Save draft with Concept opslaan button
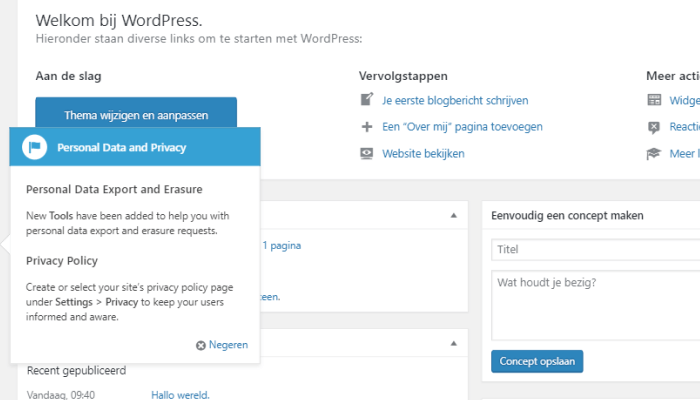The width and height of the screenshot is (700, 400). point(537,361)
